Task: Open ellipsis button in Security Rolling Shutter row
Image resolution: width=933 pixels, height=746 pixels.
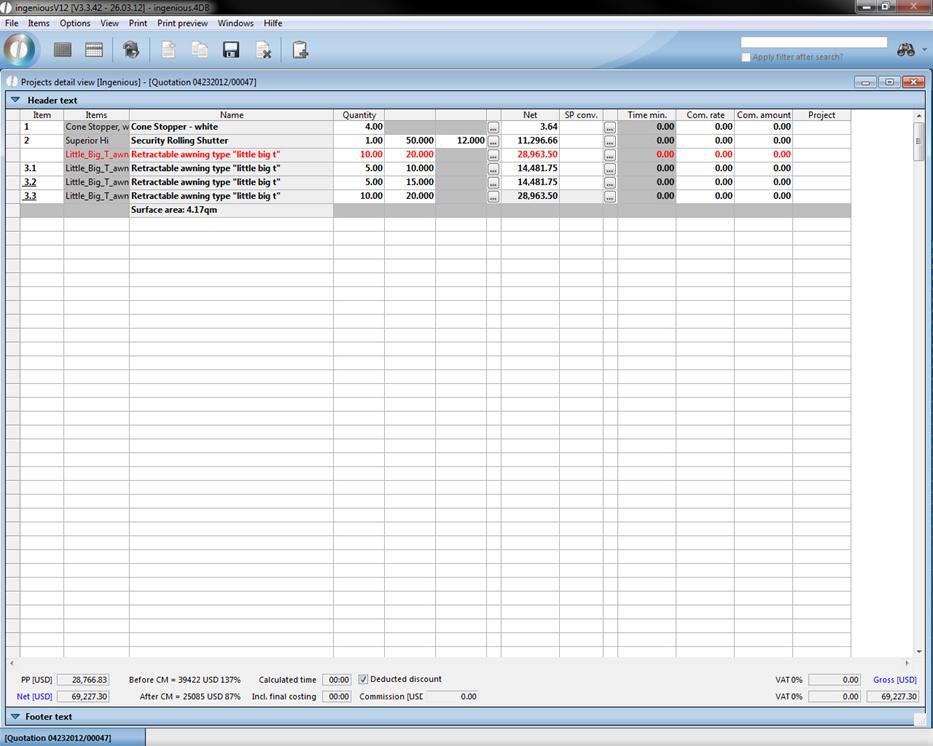Action: 493,141
